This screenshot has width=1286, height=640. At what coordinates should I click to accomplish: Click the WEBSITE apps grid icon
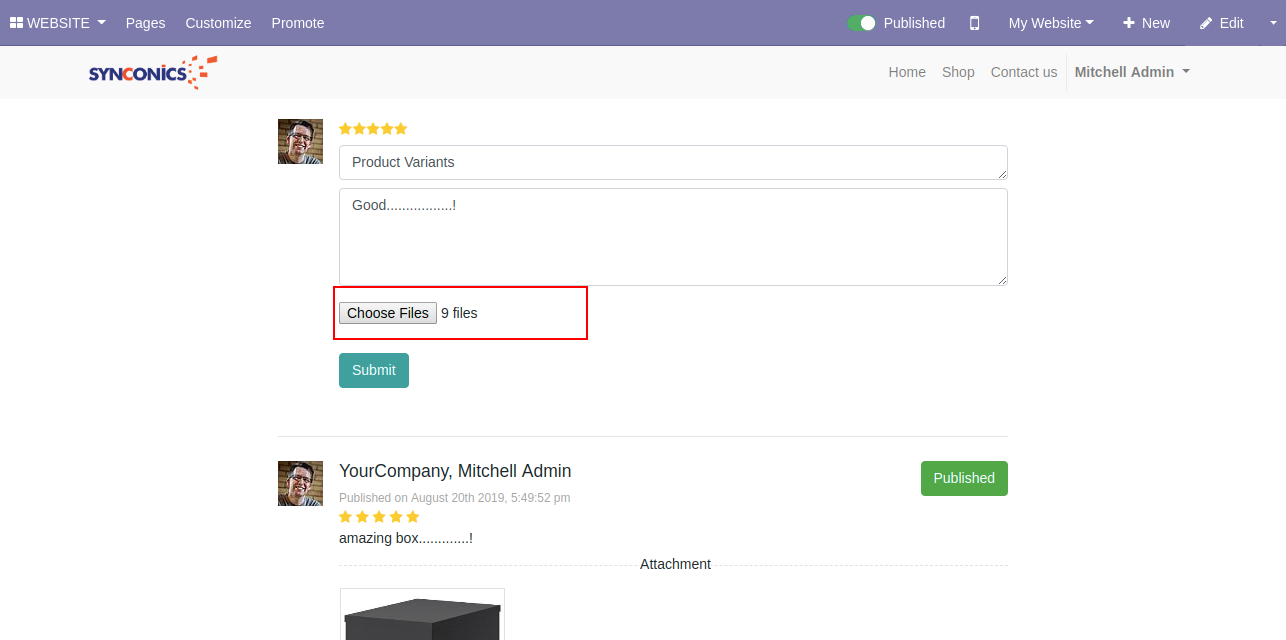pos(16,23)
